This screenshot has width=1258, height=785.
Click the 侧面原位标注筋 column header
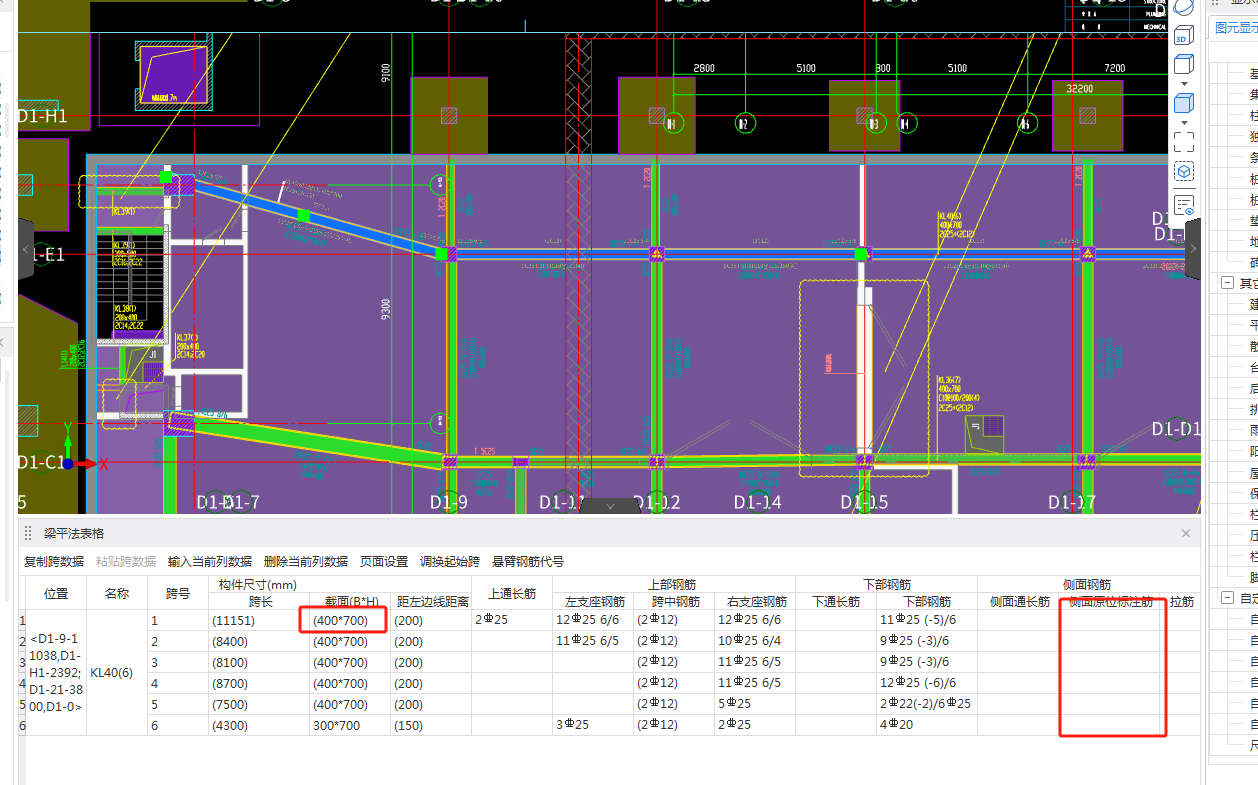coord(1111,602)
